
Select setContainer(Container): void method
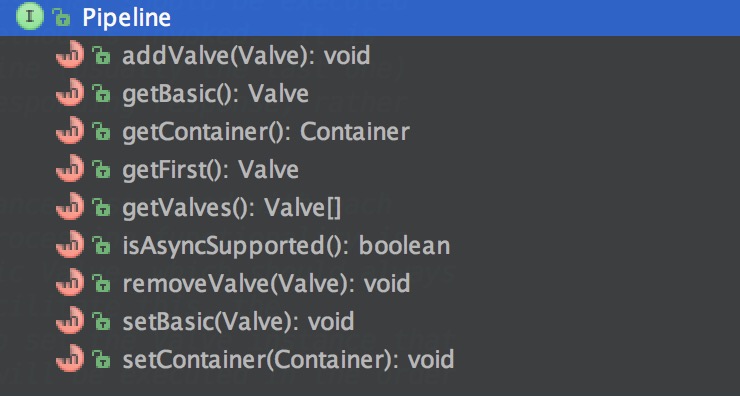click(288, 360)
